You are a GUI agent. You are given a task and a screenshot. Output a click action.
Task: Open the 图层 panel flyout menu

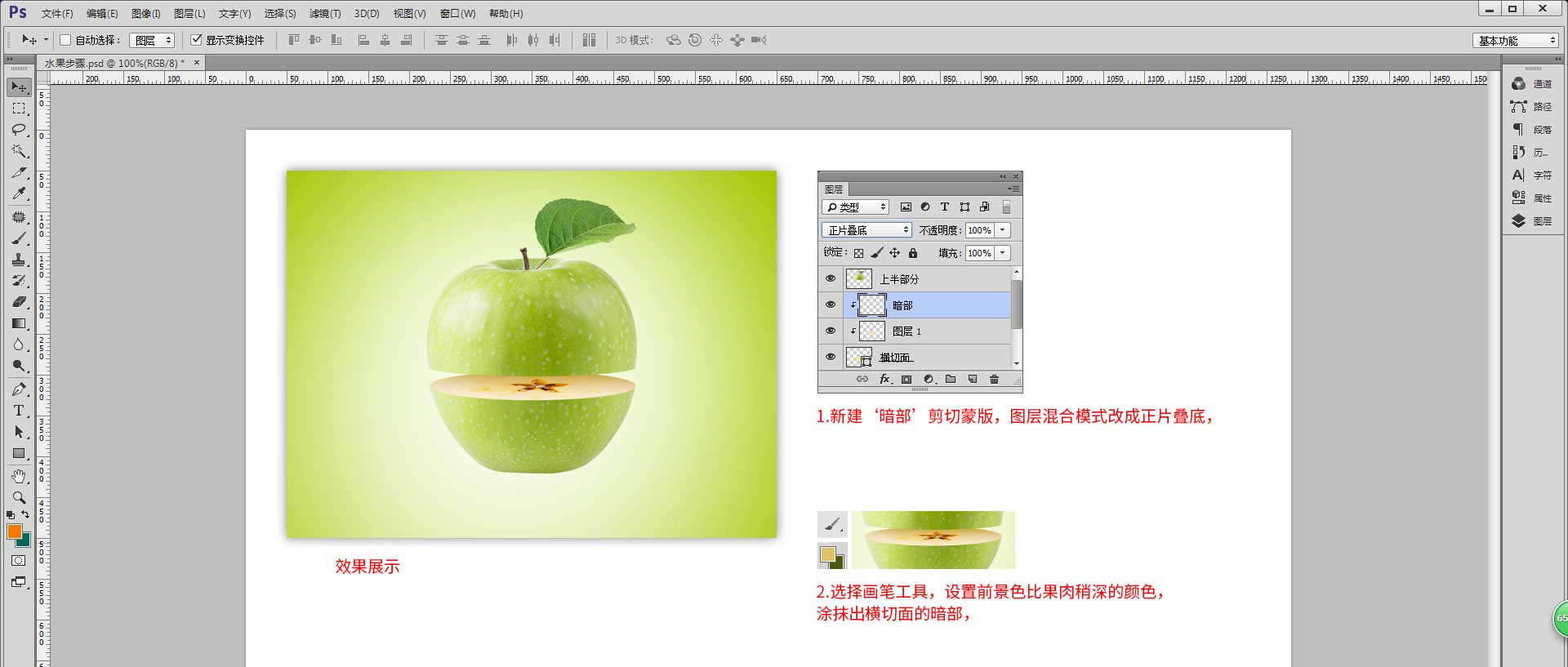click(1013, 189)
